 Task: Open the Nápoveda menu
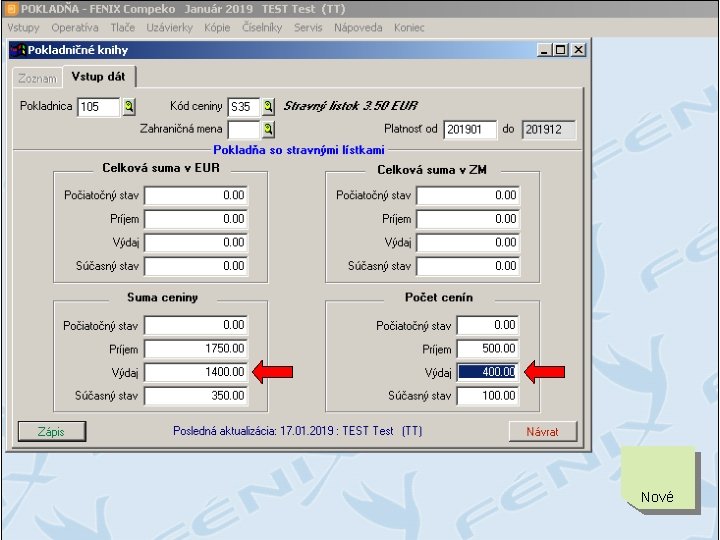[358, 28]
